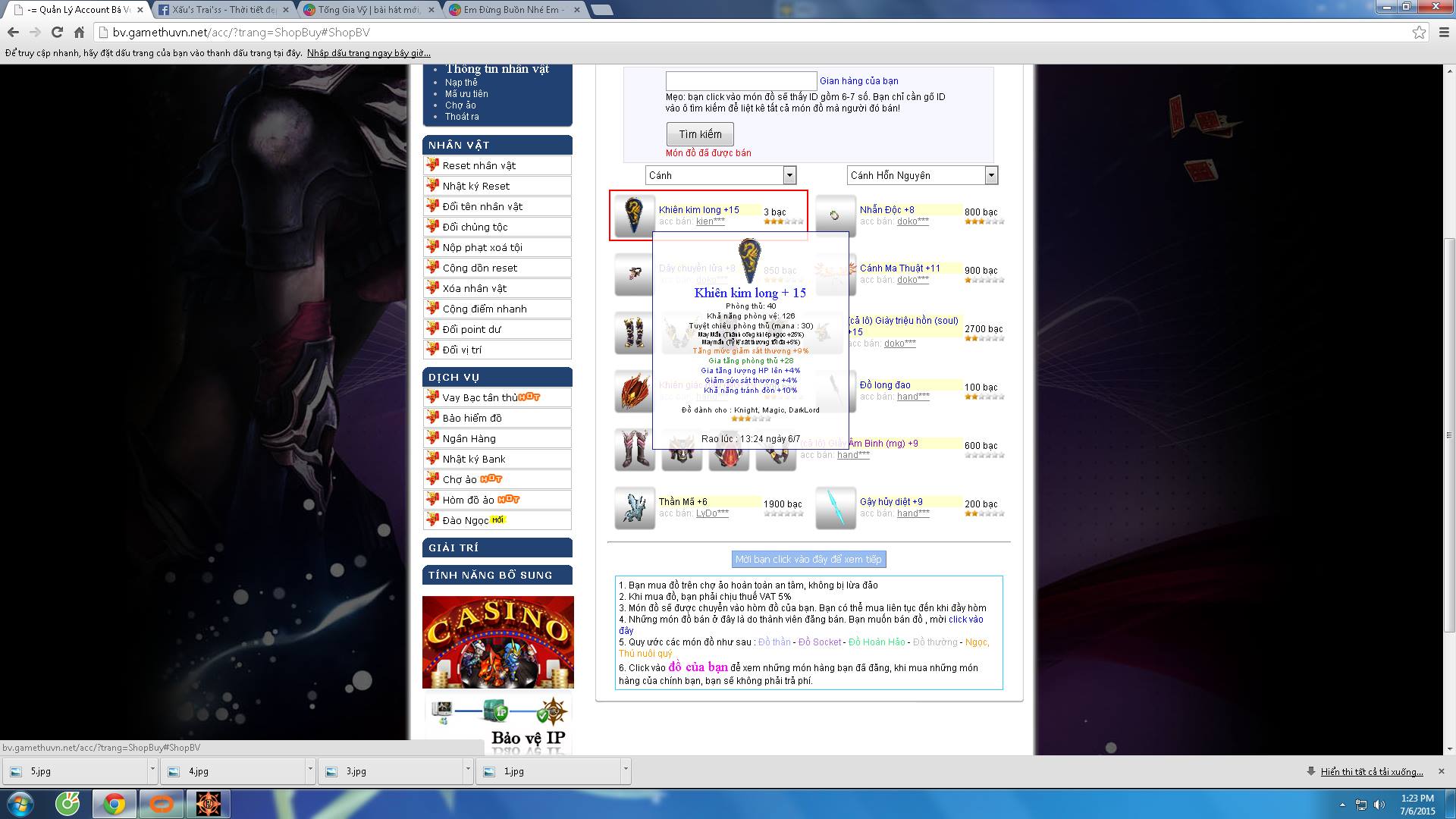Viewport: 1456px width, 819px height.
Task: Open Đổi tên nhân vật menu item
Action: click(497, 206)
